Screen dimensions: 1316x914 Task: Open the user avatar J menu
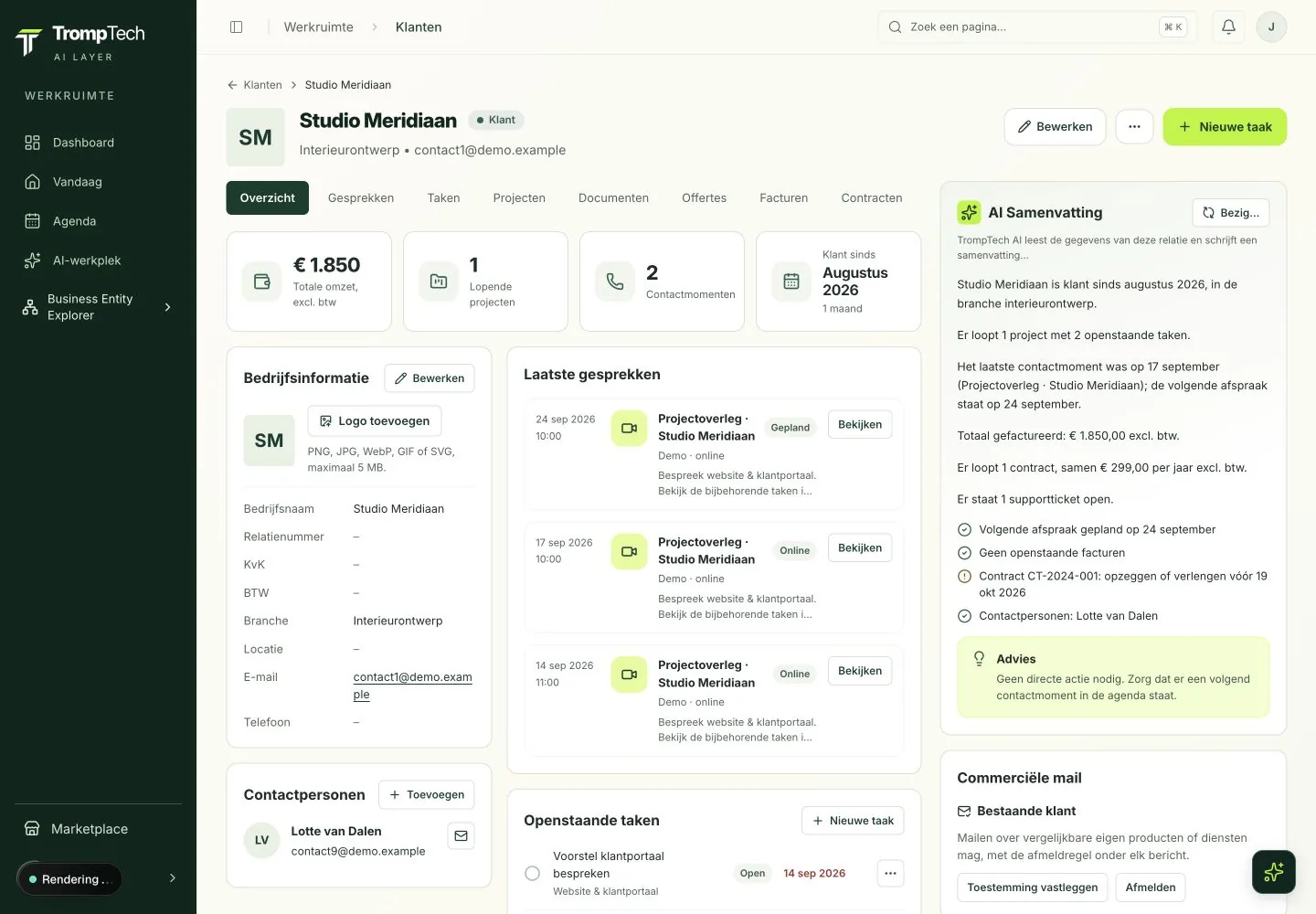click(x=1271, y=27)
